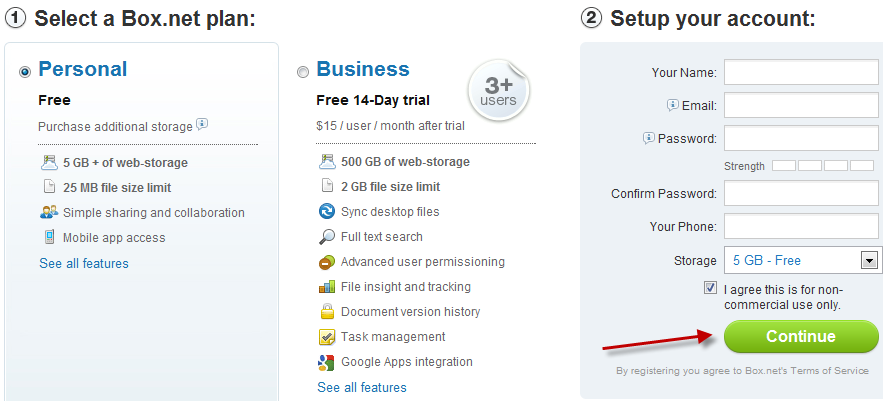The width and height of the screenshot is (883, 401).
Task: Click the info icon next to Password
Action: click(x=649, y=137)
